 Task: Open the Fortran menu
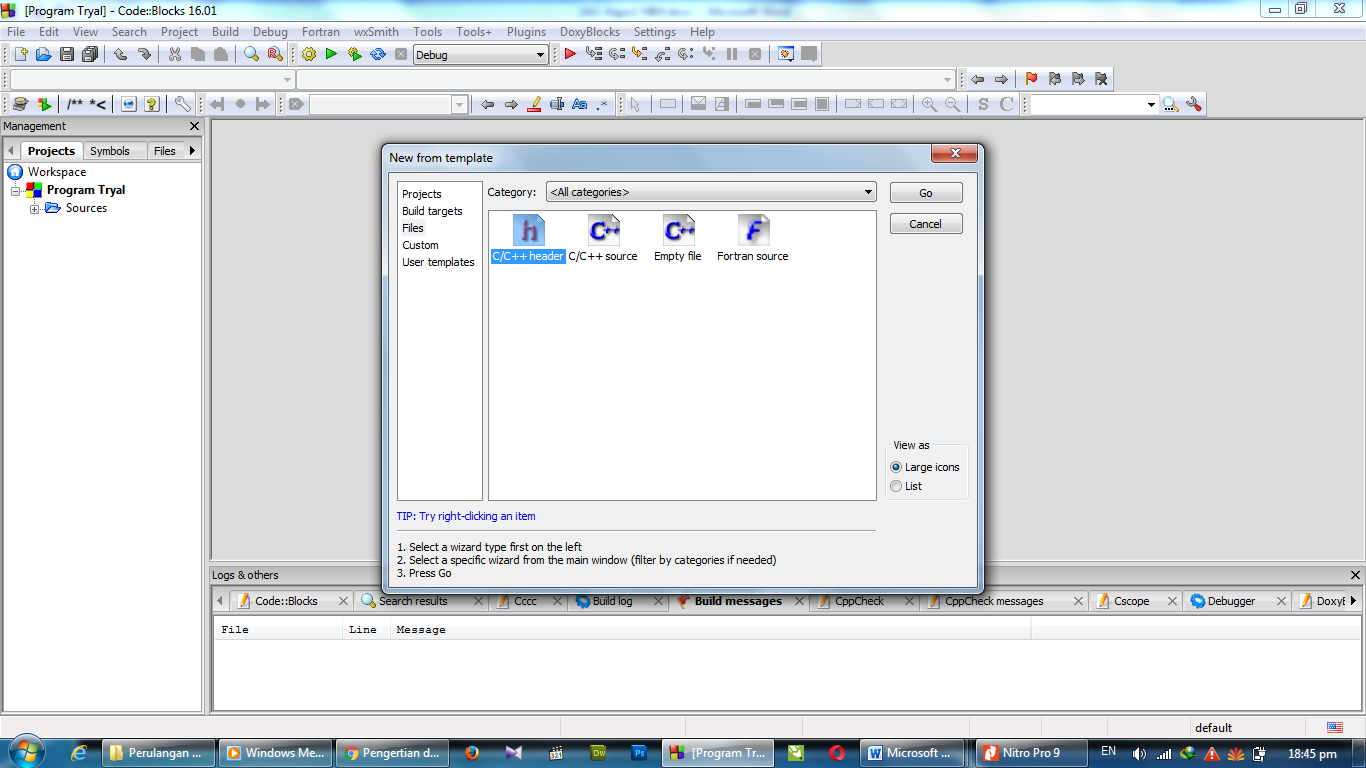pyautogui.click(x=321, y=31)
